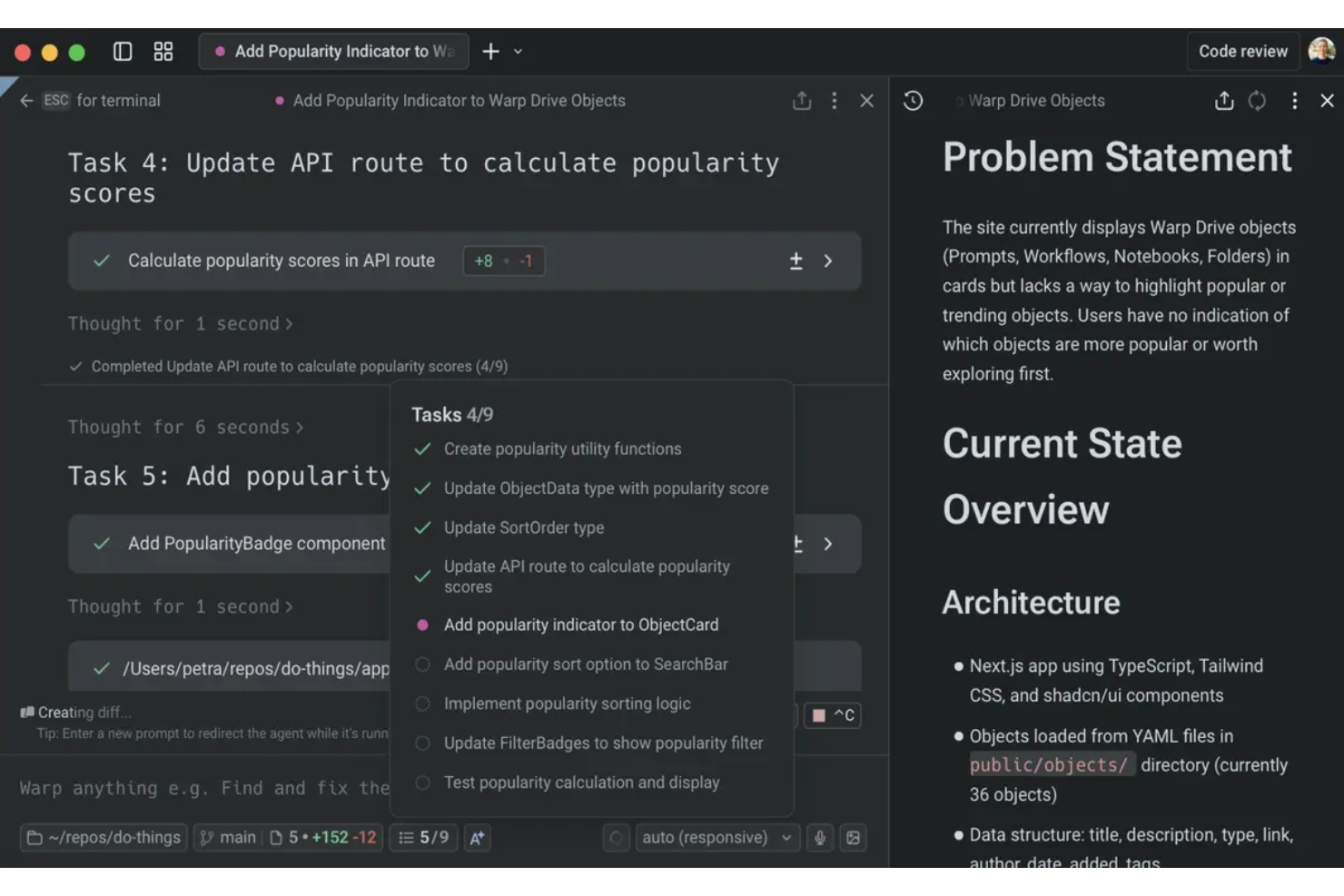
Task: Expand Calculate popularity scores row chevron
Action: (x=828, y=261)
